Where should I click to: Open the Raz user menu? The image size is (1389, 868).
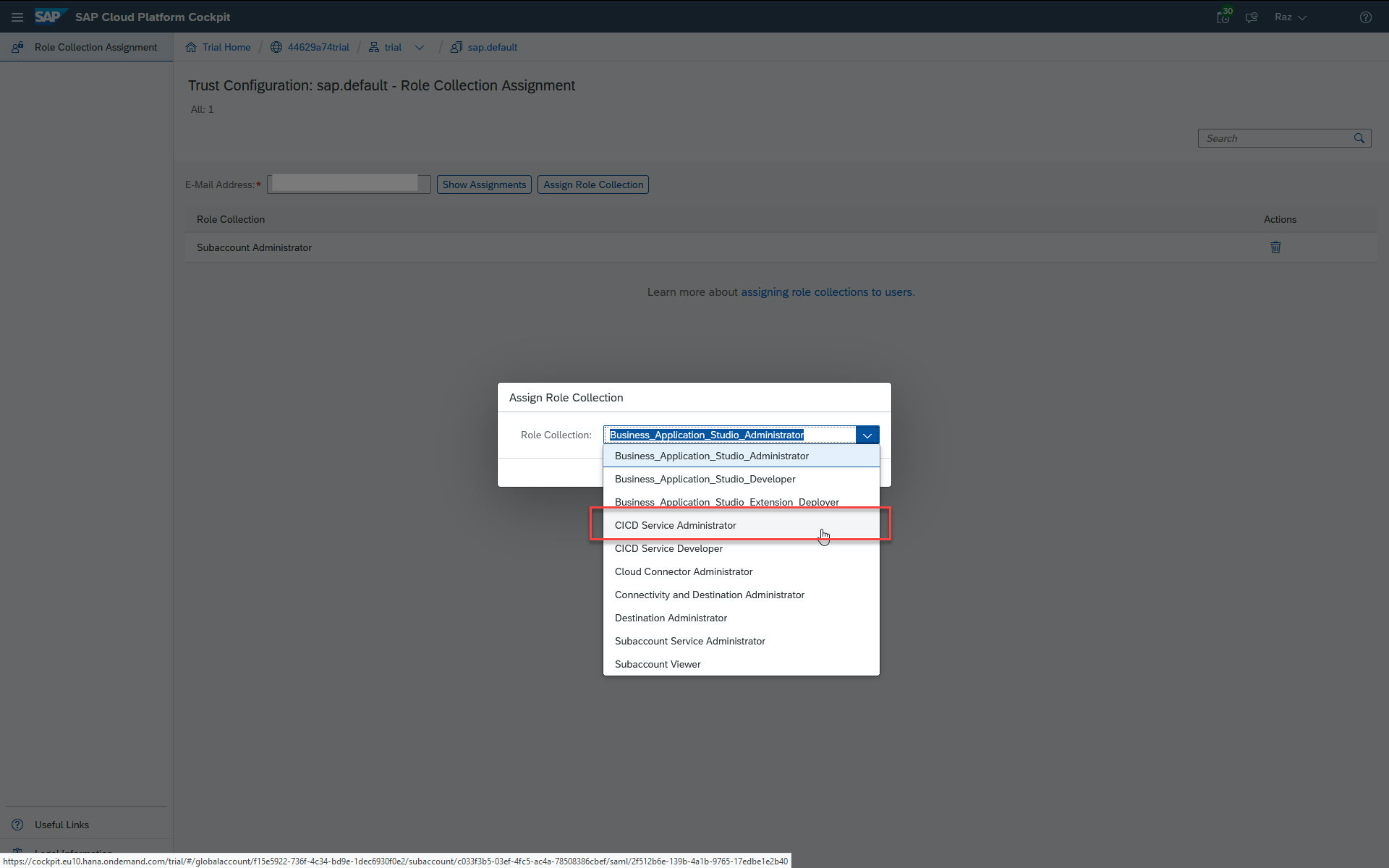(1290, 17)
